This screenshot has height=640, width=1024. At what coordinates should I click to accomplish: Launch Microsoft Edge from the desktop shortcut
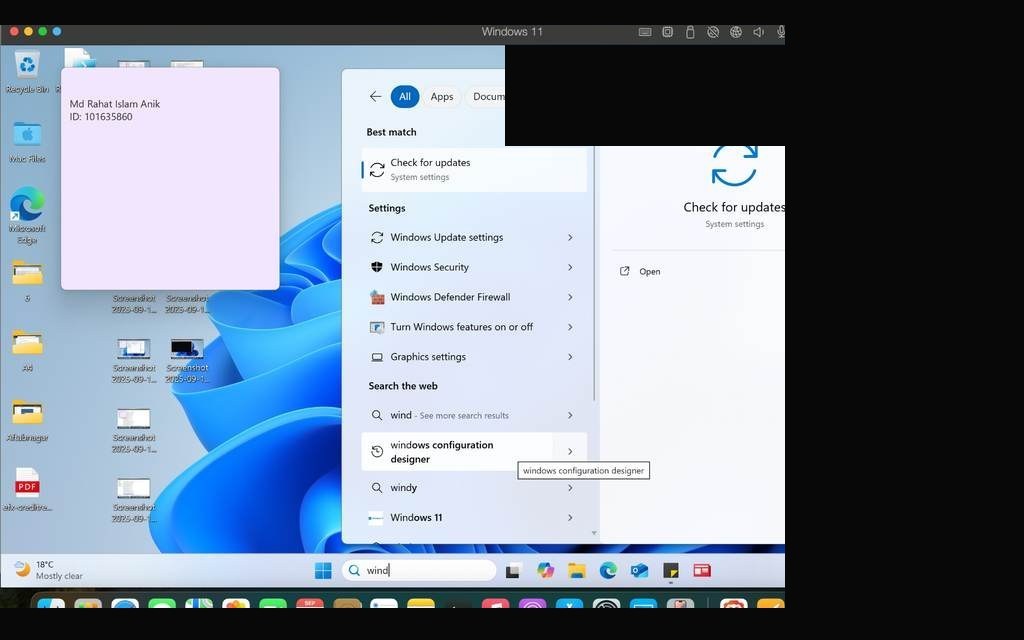pos(27,216)
